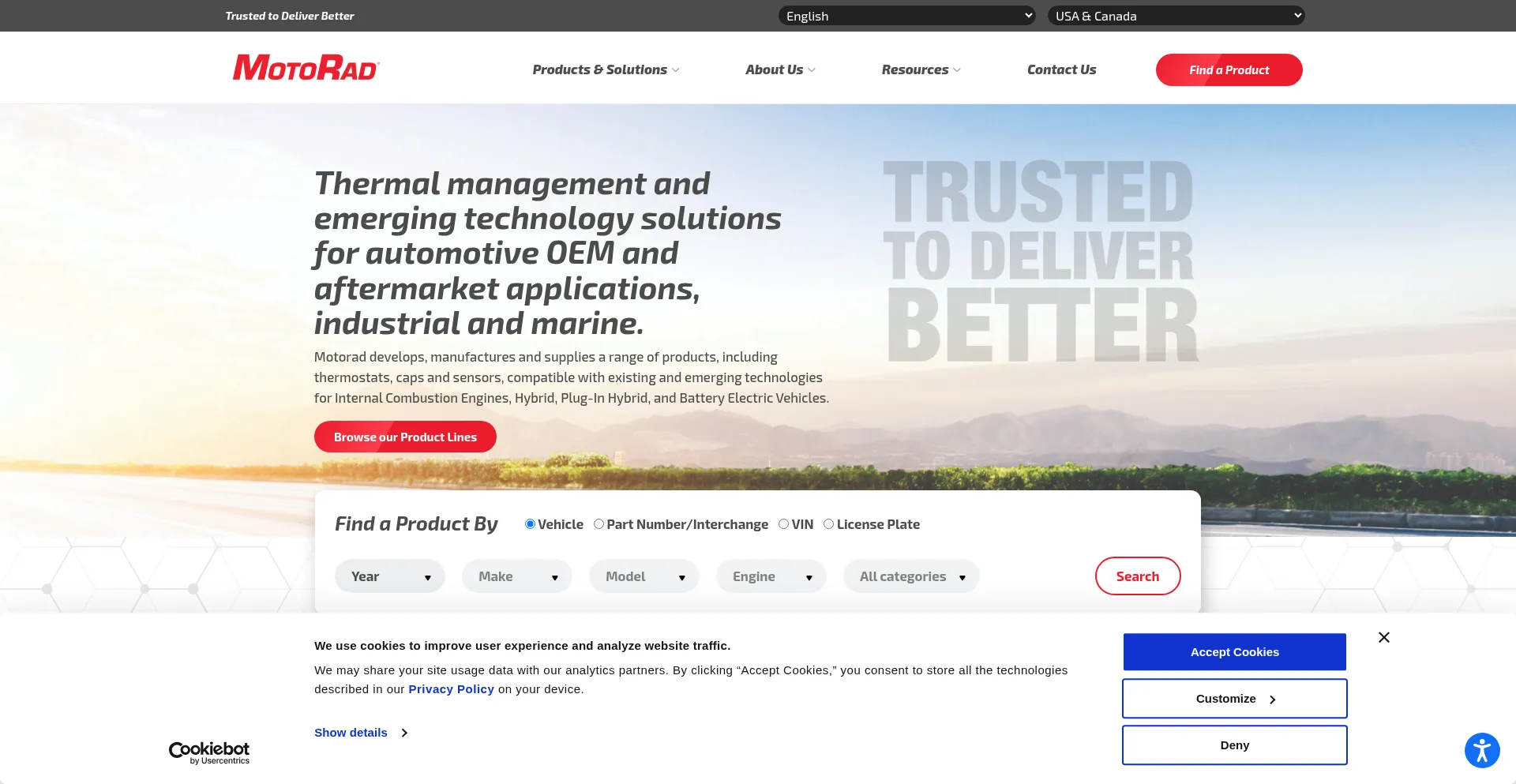Click the MotoRad logo

pos(306,68)
